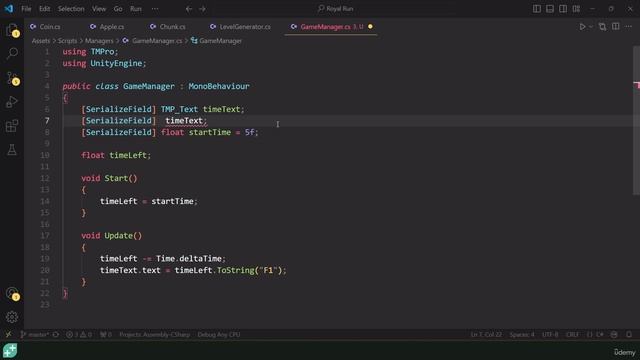The height and width of the screenshot is (360, 640).
Task: Click Managers in the breadcrumb
Action: click(x=99, y=41)
